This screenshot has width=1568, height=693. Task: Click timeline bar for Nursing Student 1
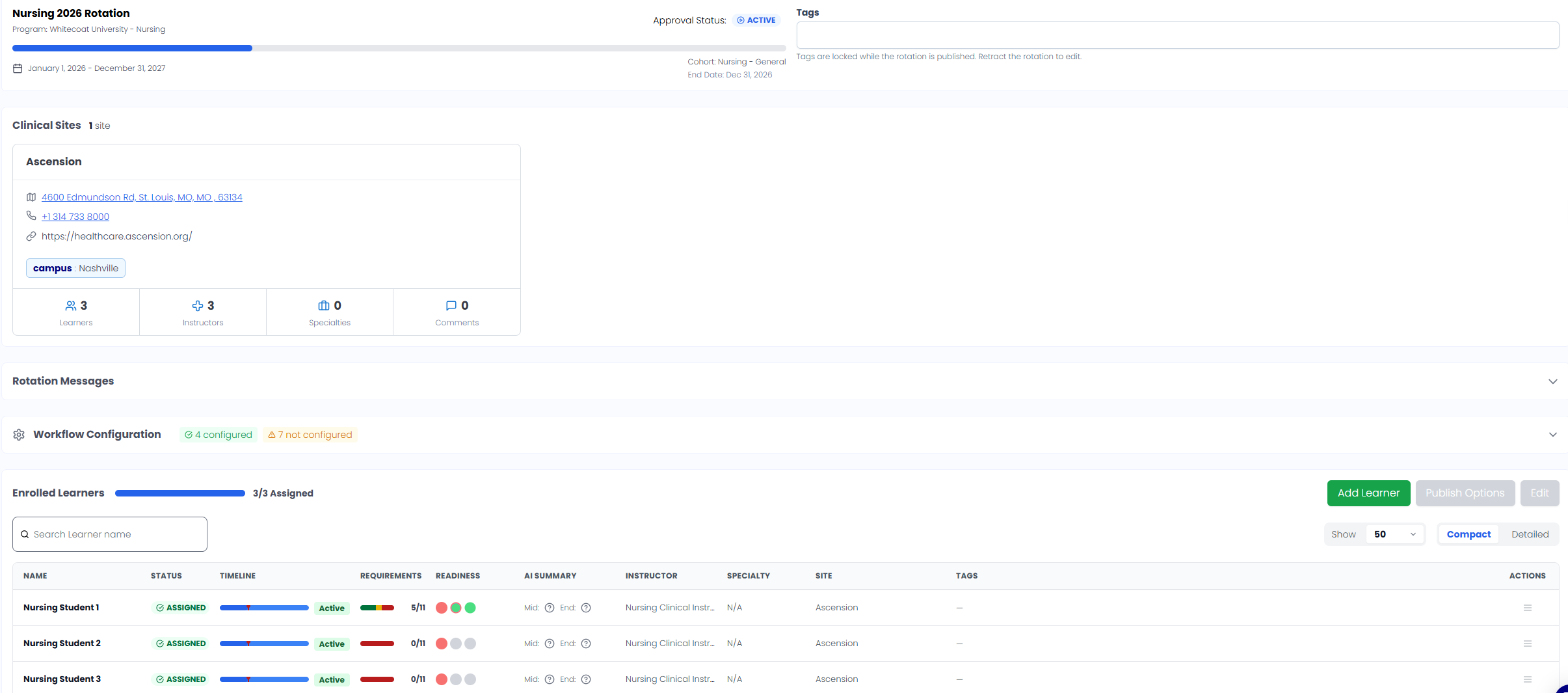[264, 608]
